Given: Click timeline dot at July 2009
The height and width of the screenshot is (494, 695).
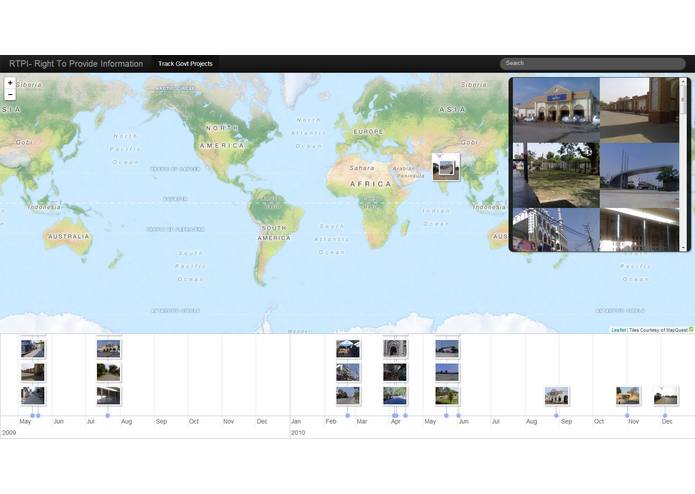Looking at the screenshot, I should 108,416.
